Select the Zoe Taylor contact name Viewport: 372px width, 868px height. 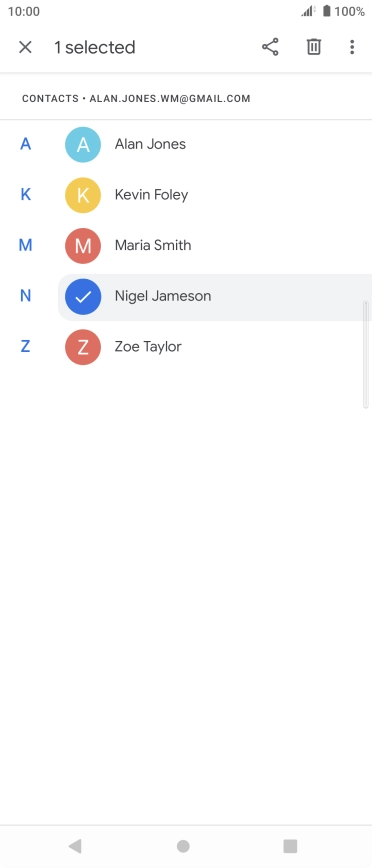click(148, 347)
